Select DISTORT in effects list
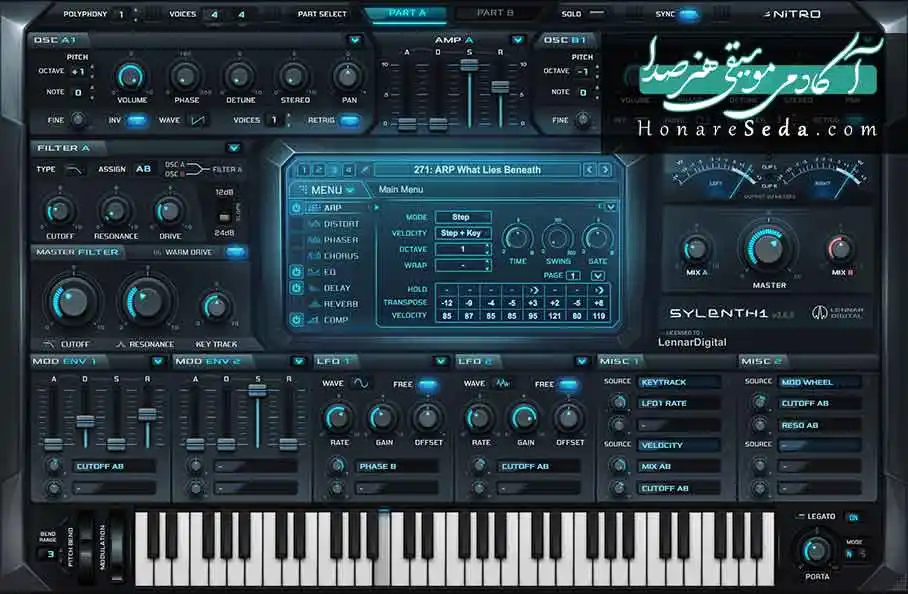 (x=342, y=224)
